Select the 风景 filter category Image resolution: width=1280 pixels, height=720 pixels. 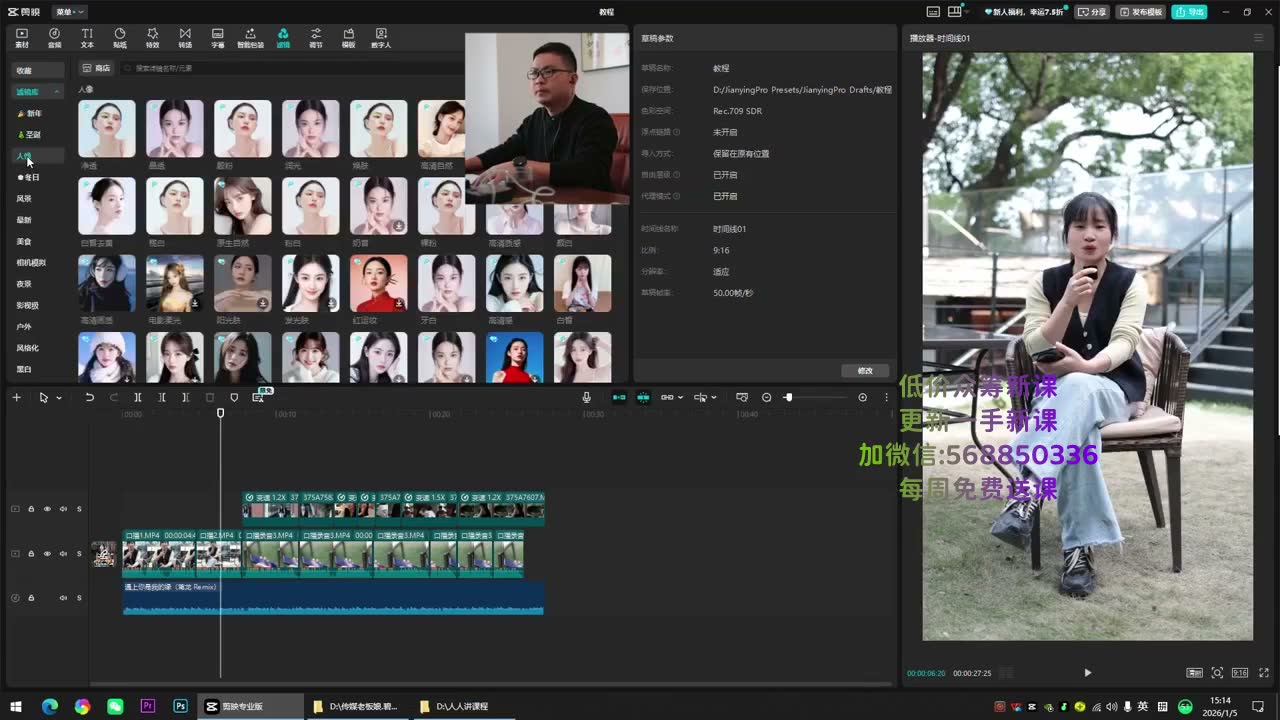click(24, 198)
